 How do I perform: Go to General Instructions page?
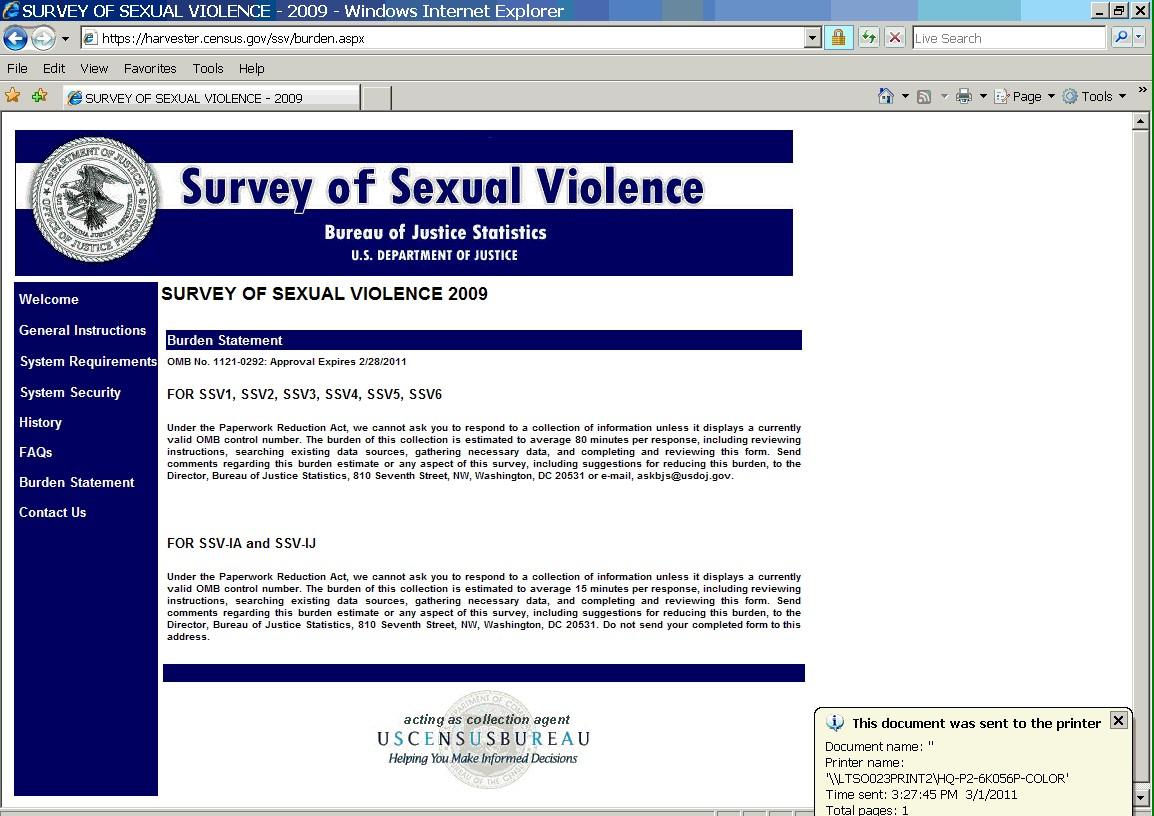(82, 330)
